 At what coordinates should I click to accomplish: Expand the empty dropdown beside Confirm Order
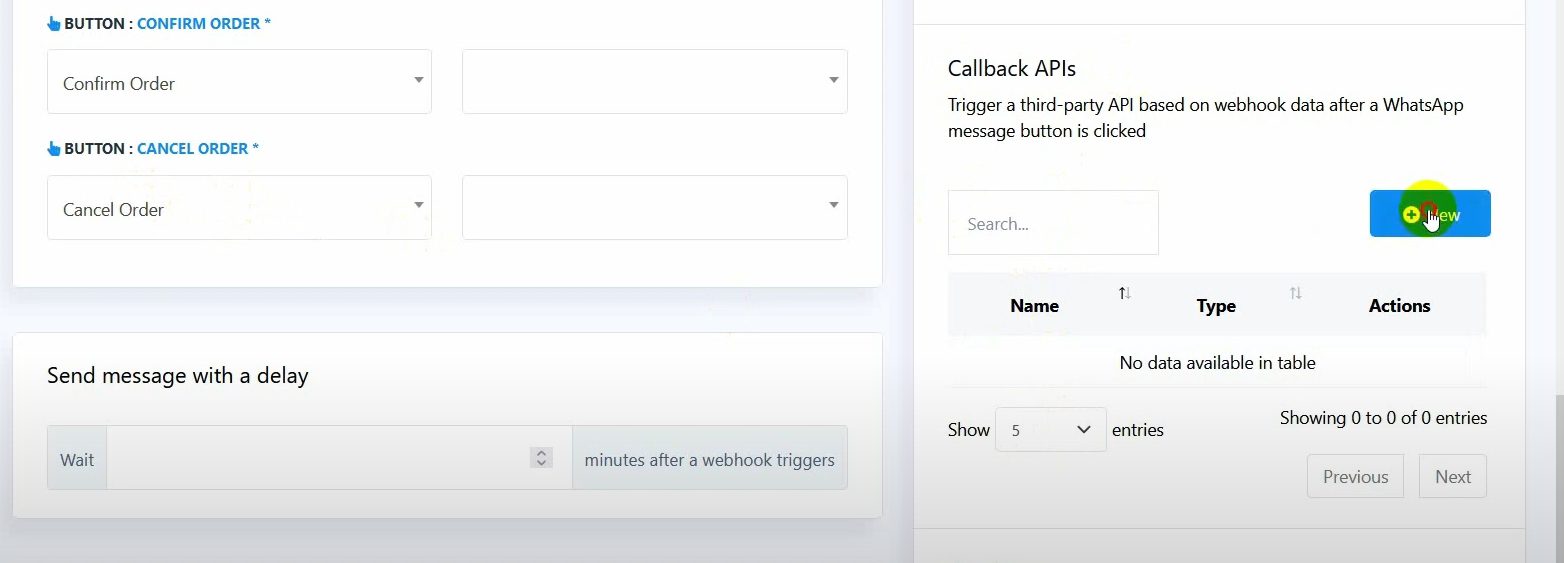pyautogui.click(x=654, y=82)
